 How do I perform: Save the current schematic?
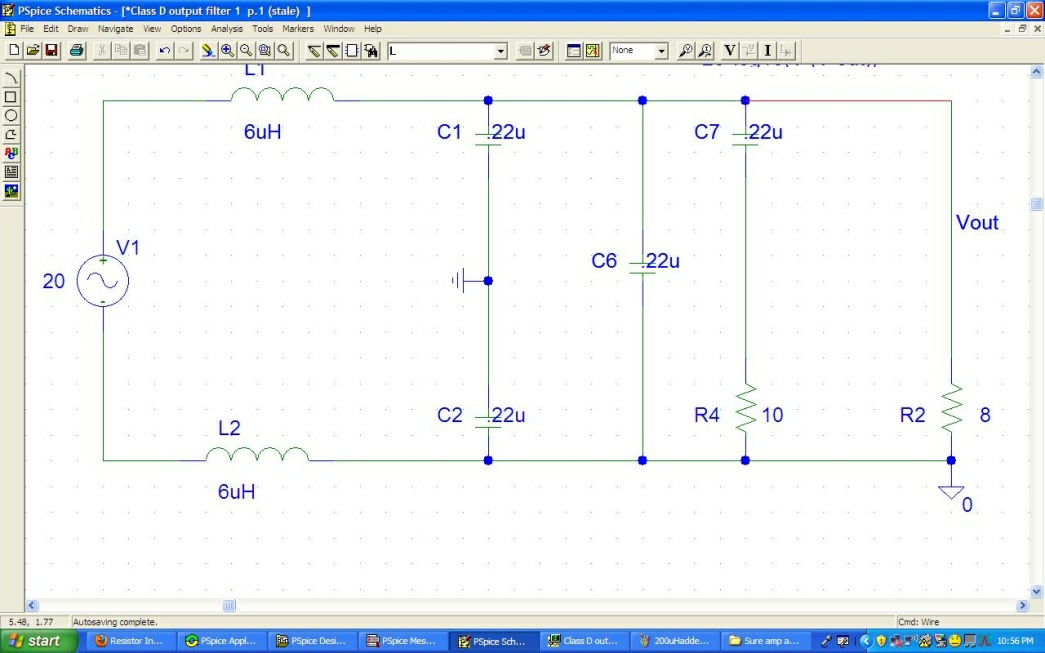(x=51, y=51)
